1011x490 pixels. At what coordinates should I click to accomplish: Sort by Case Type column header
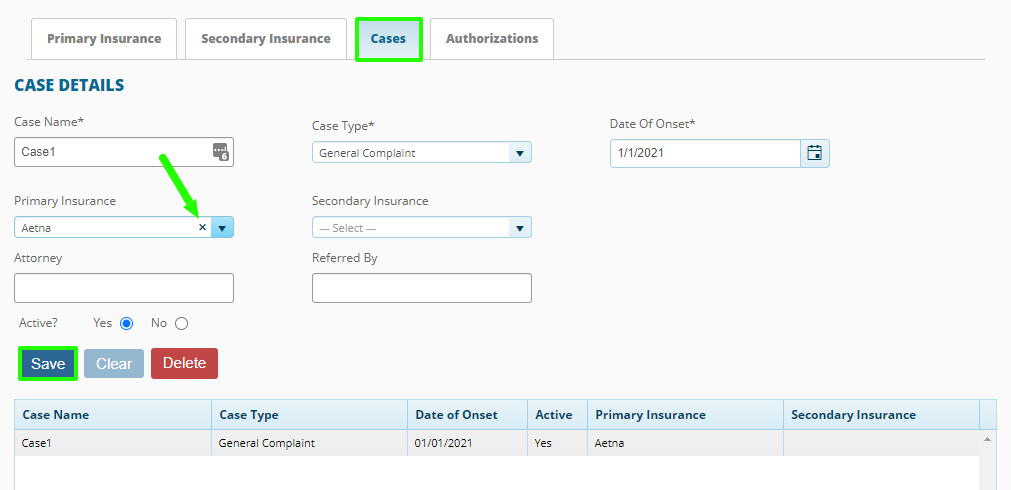click(x=309, y=415)
